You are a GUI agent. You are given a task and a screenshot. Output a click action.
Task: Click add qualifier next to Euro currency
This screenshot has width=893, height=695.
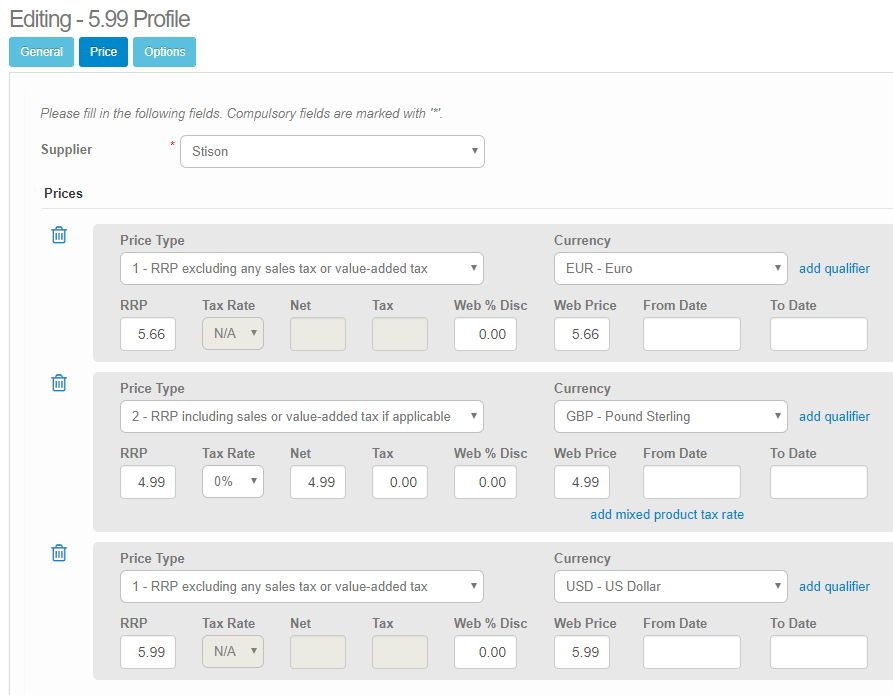(x=834, y=268)
